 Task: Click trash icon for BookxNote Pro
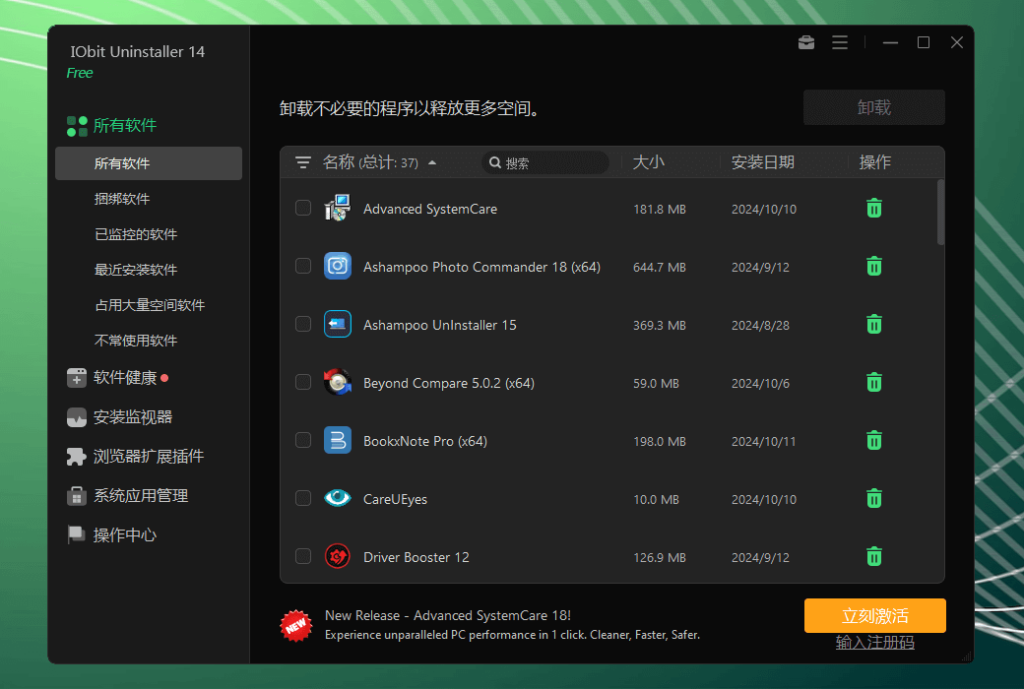874,440
